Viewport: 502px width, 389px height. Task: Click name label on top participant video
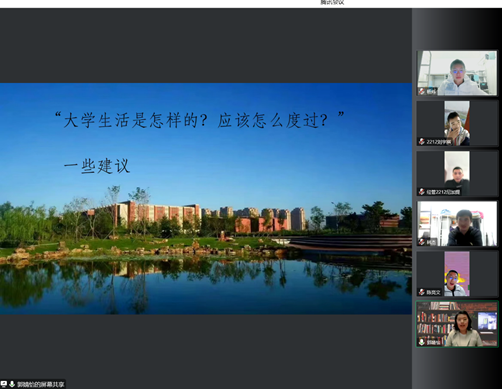tap(431, 91)
